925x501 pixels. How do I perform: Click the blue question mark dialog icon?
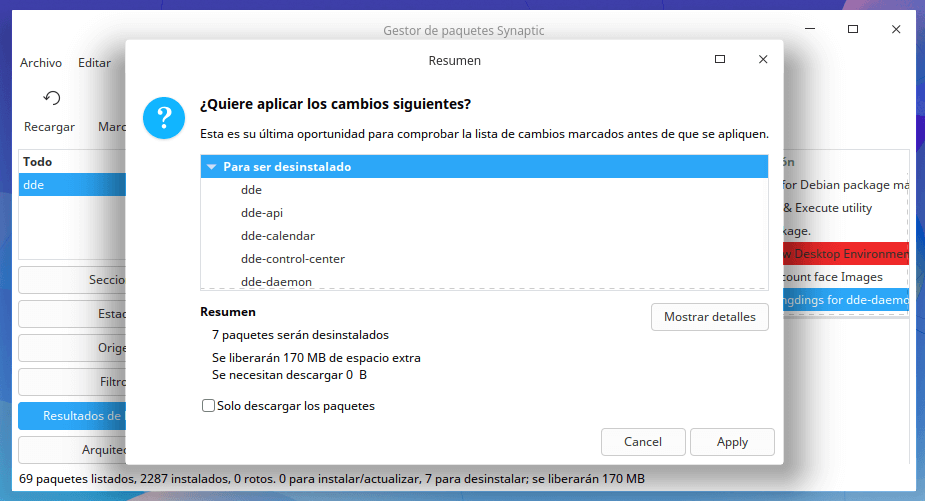click(164, 118)
